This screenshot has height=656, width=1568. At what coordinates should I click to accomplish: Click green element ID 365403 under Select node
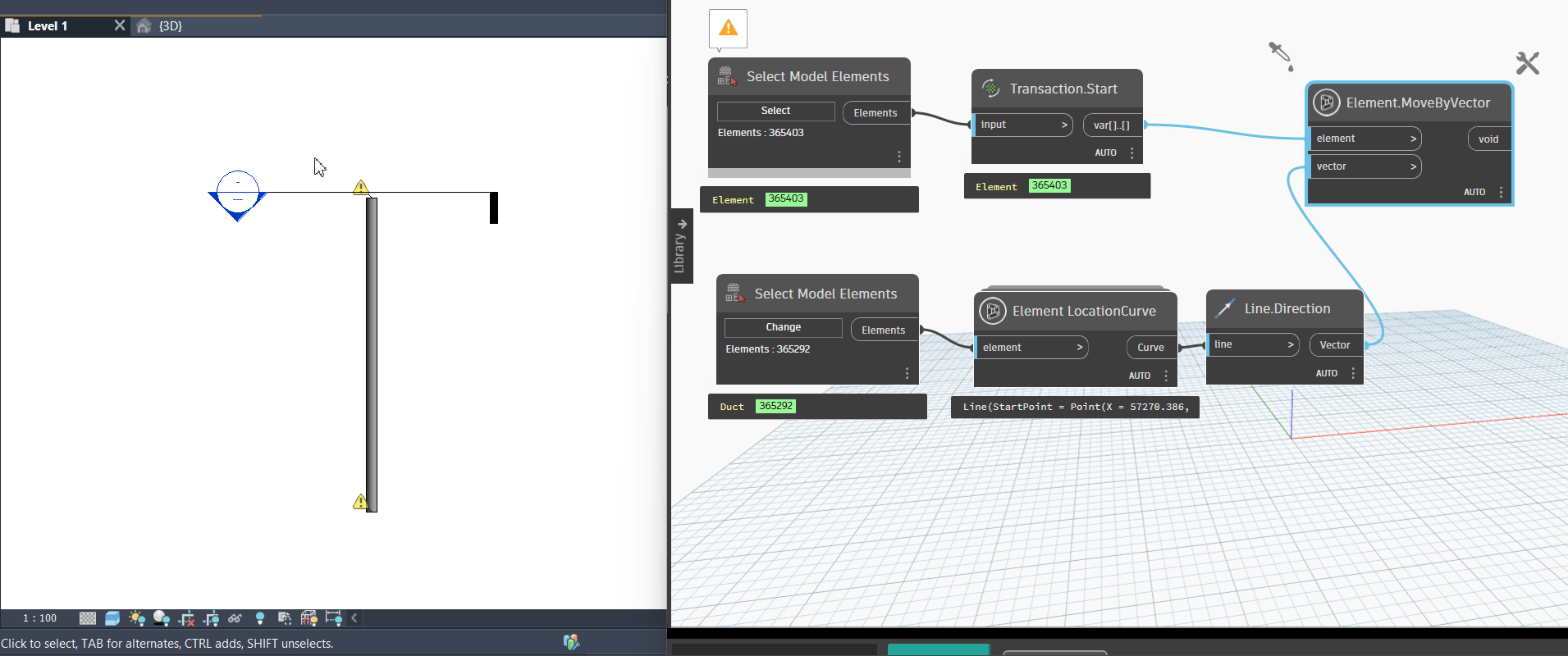click(786, 199)
